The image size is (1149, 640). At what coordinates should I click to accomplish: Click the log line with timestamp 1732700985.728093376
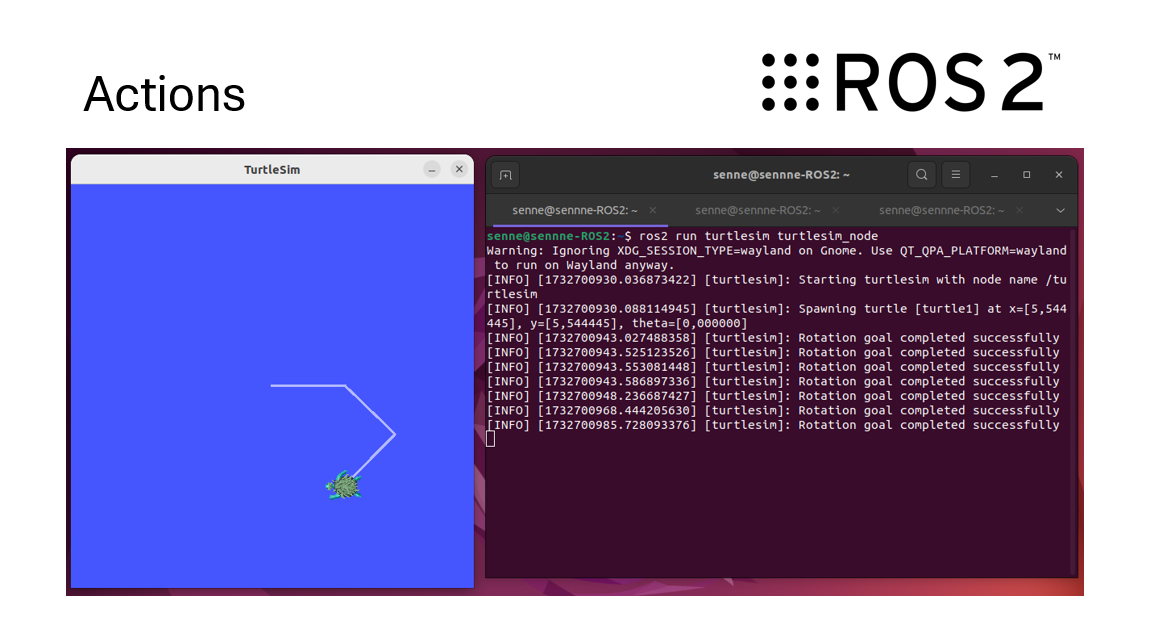[773, 425]
